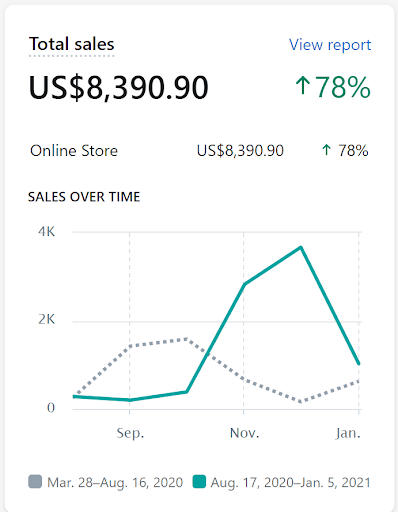Click the large green up arrow icon
The image size is (398, 512).
coord(303,85)
